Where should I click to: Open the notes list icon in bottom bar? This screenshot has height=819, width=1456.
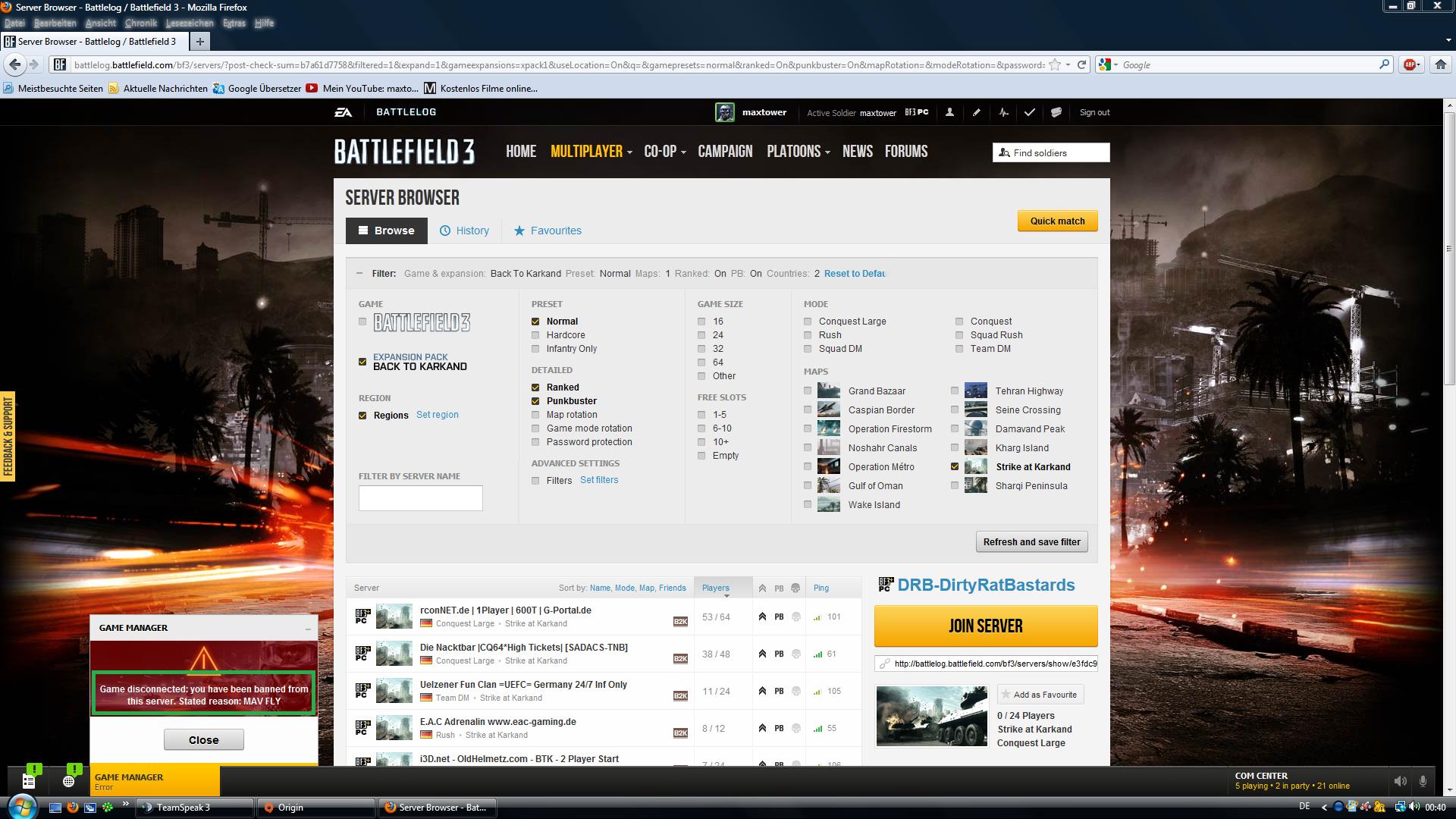[x=29, y=781]
